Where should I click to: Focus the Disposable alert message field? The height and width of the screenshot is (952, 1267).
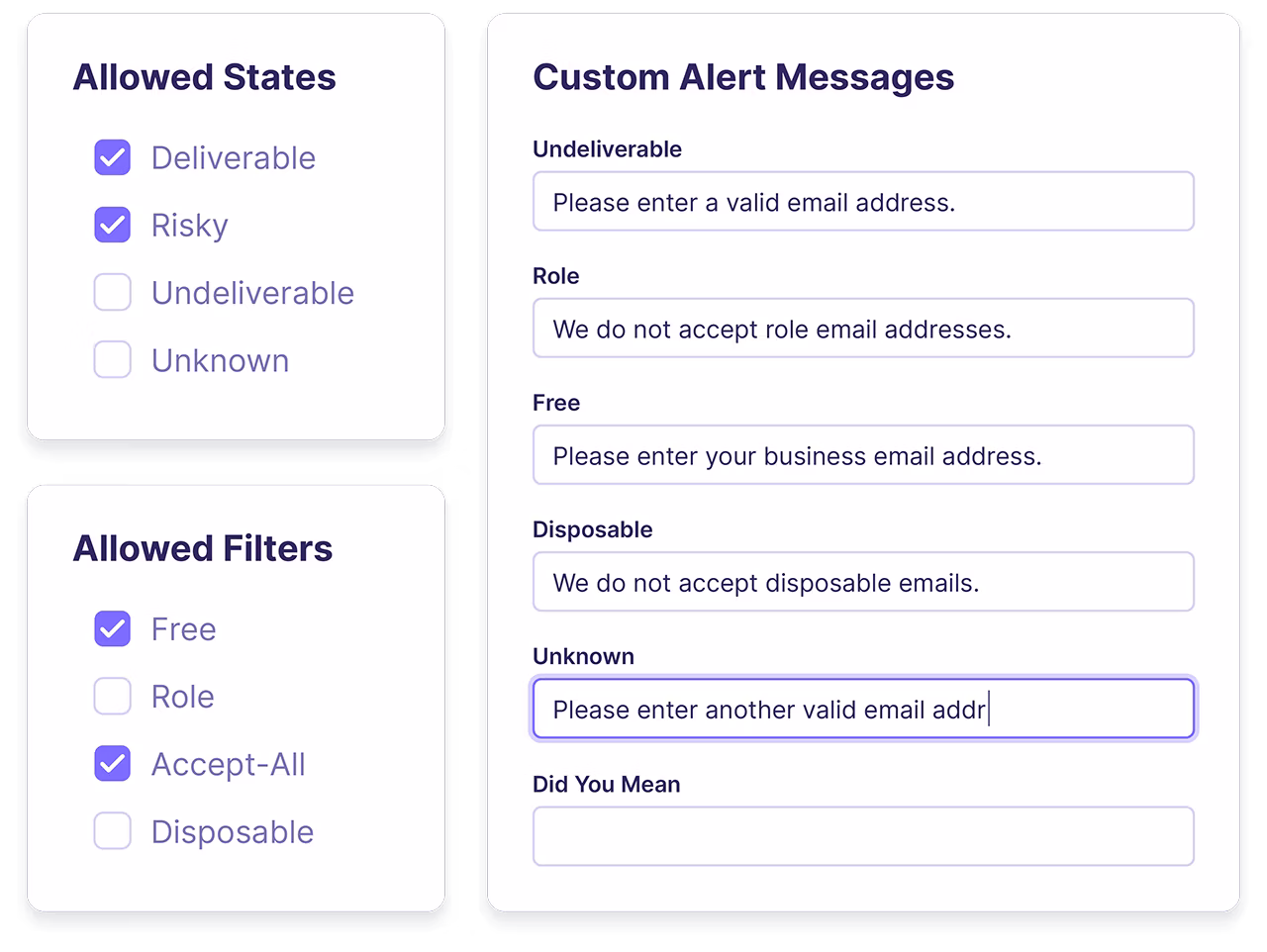(863, 581)
